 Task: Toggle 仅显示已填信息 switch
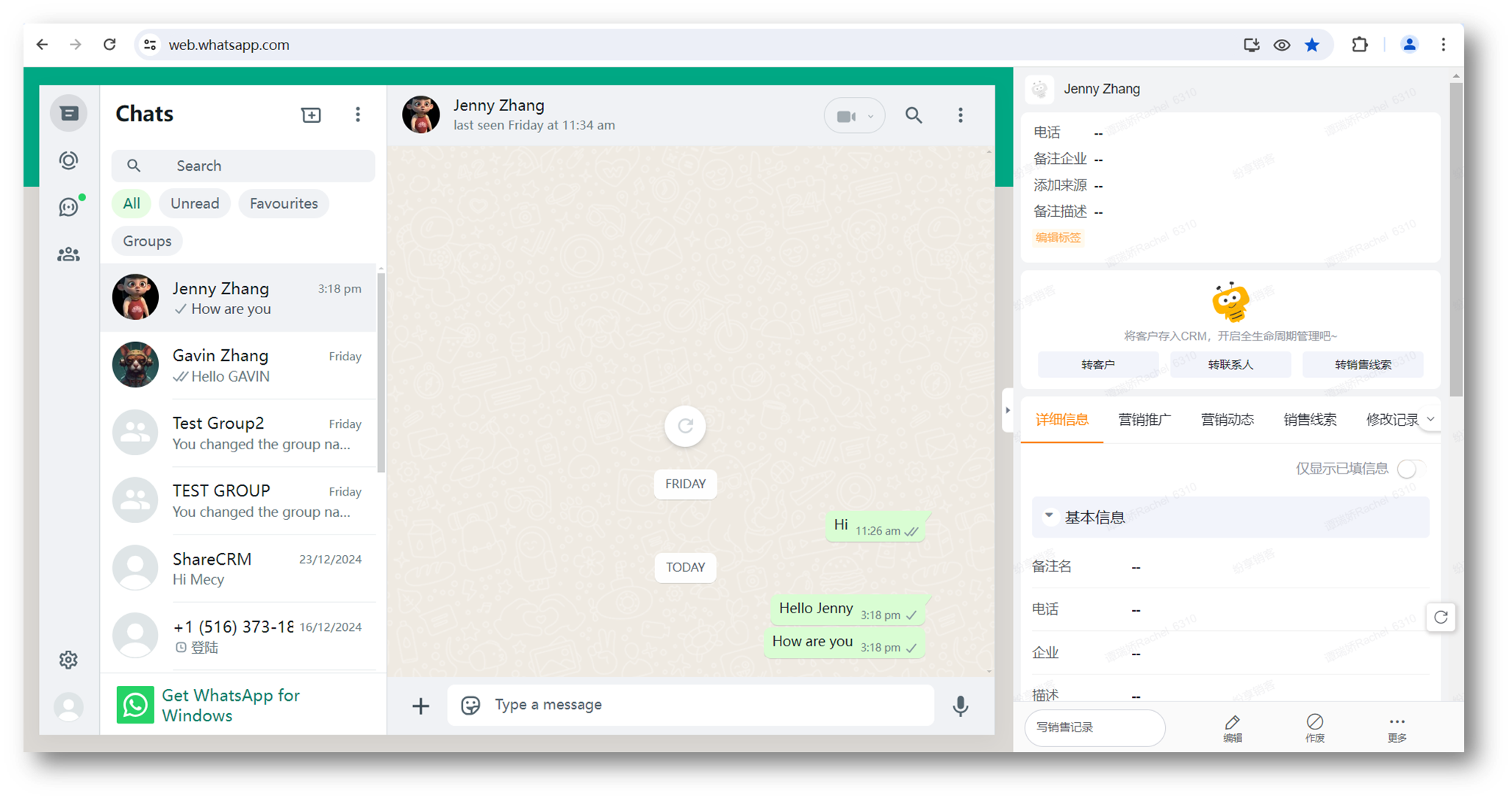(x=1410, y=469)
